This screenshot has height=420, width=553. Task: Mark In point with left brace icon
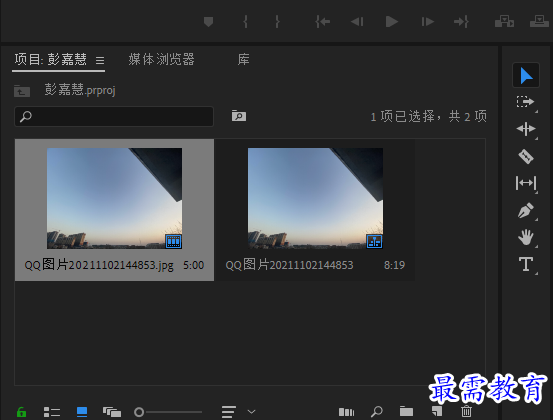pos(245,22)
